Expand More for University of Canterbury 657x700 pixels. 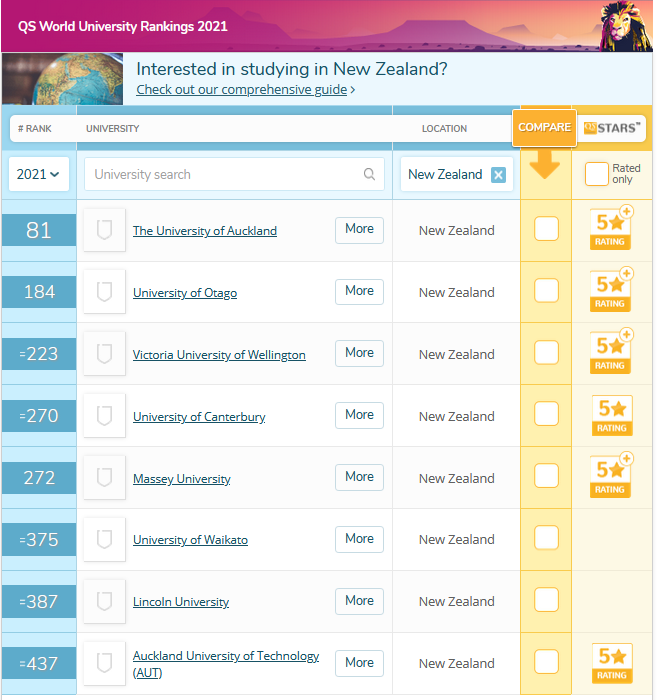(359, 415)
